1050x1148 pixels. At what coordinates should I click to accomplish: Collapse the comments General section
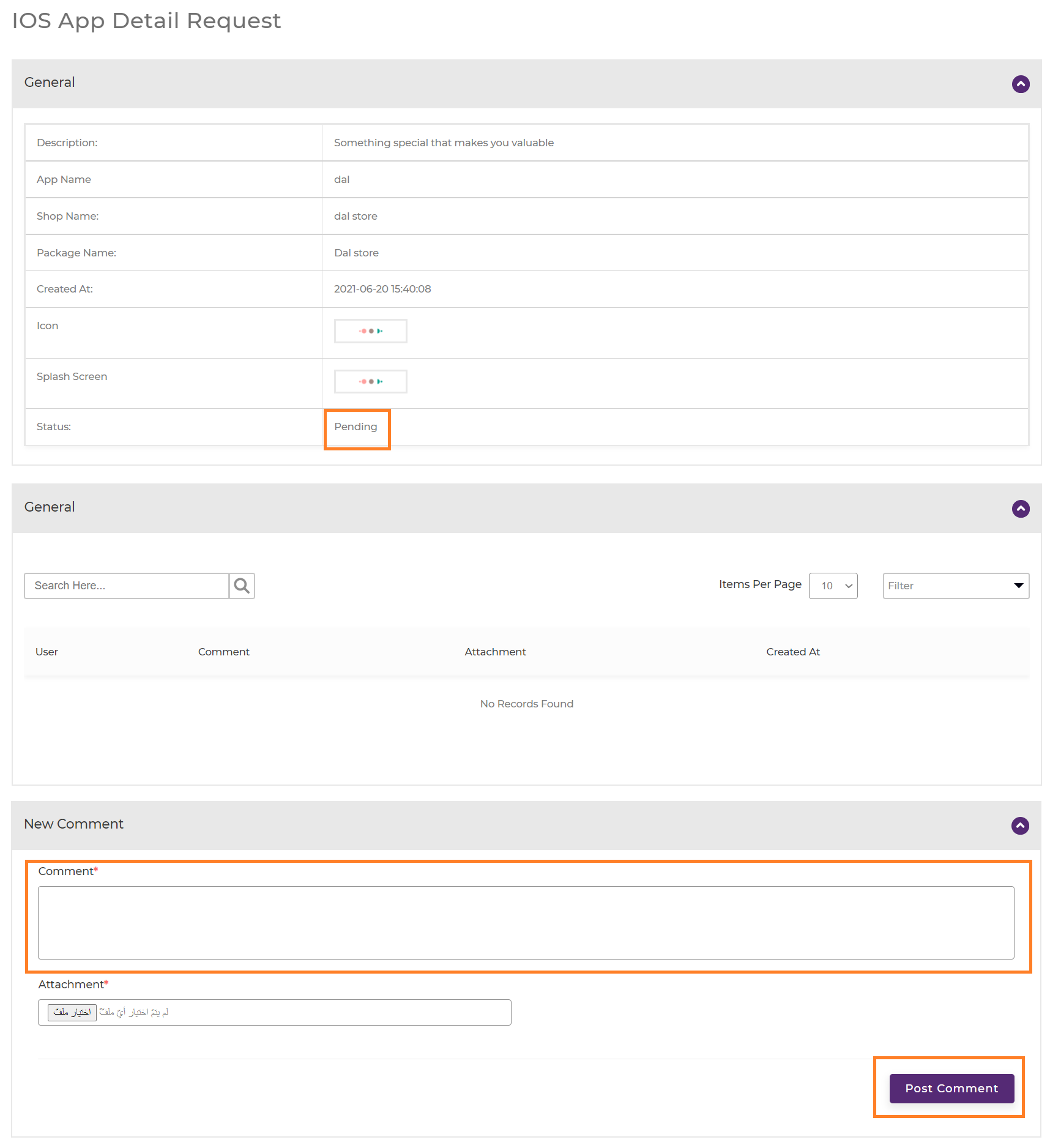pos(1020,509)
